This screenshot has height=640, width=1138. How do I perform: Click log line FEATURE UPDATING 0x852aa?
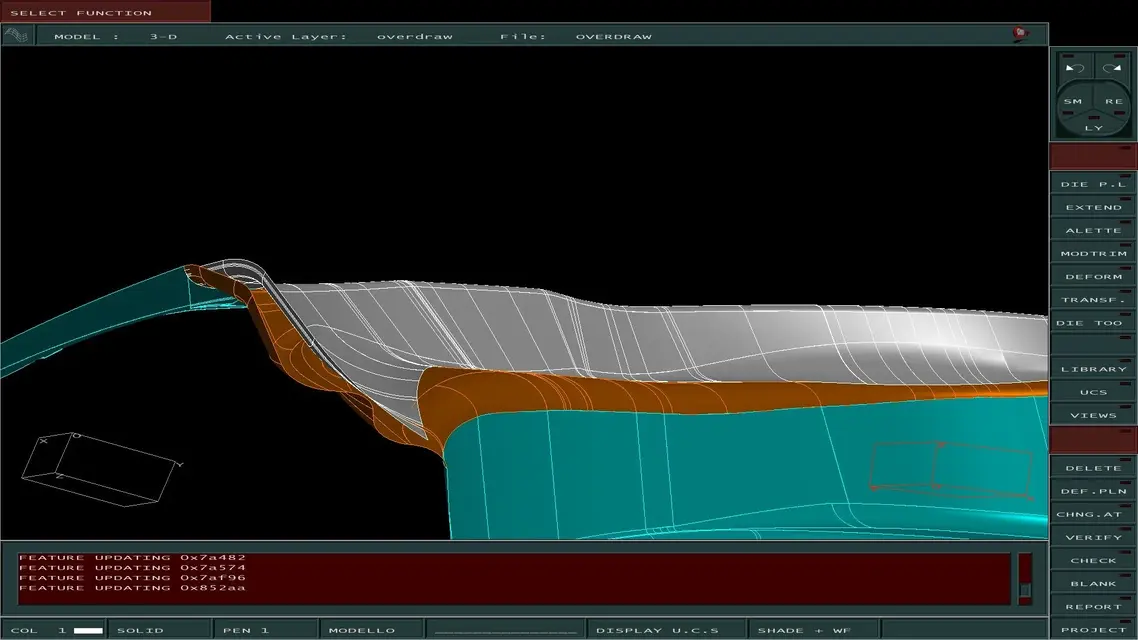pyautogui.click(x=132, y=588)
